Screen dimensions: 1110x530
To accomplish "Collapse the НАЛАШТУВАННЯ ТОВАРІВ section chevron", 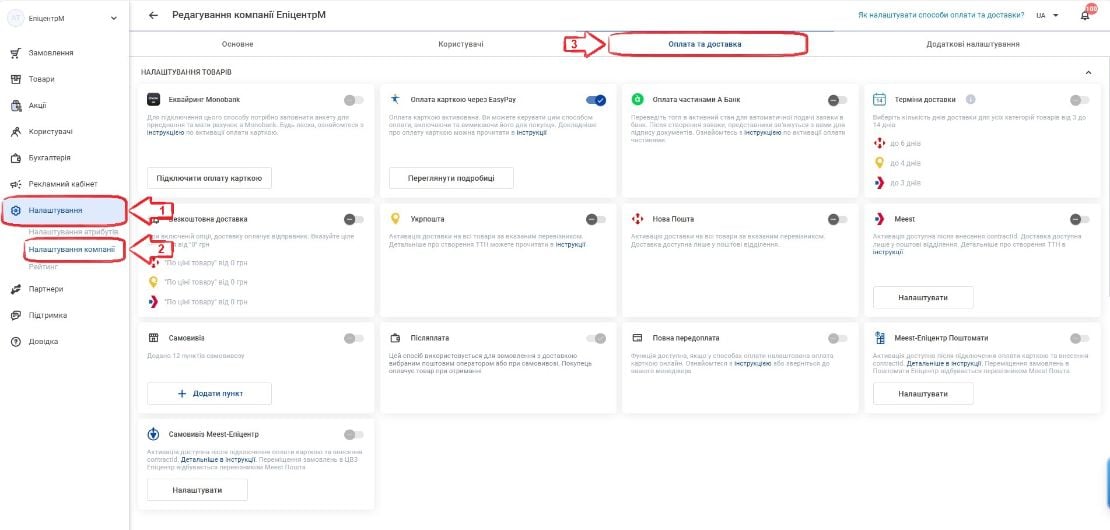I will click(x=1088, y=72).
